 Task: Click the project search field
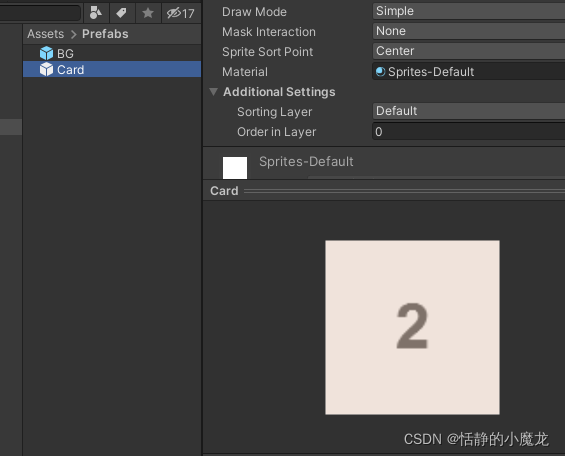click(40, 13)
